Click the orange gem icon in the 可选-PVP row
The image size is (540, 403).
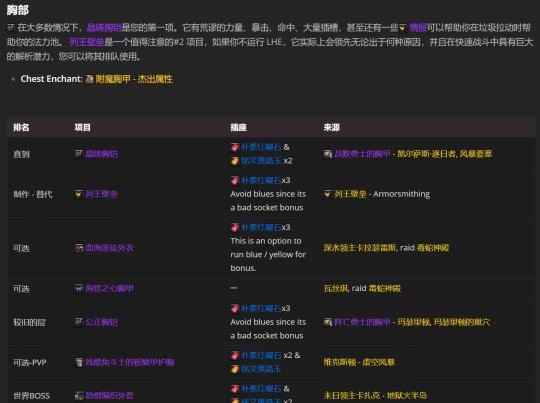235,369
